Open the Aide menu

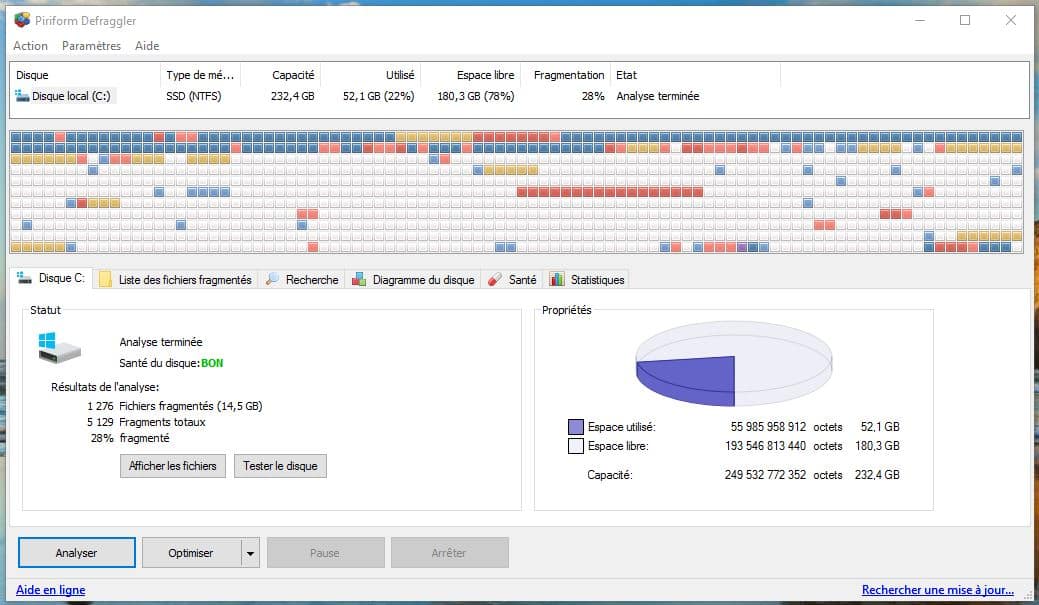point(147,46)
